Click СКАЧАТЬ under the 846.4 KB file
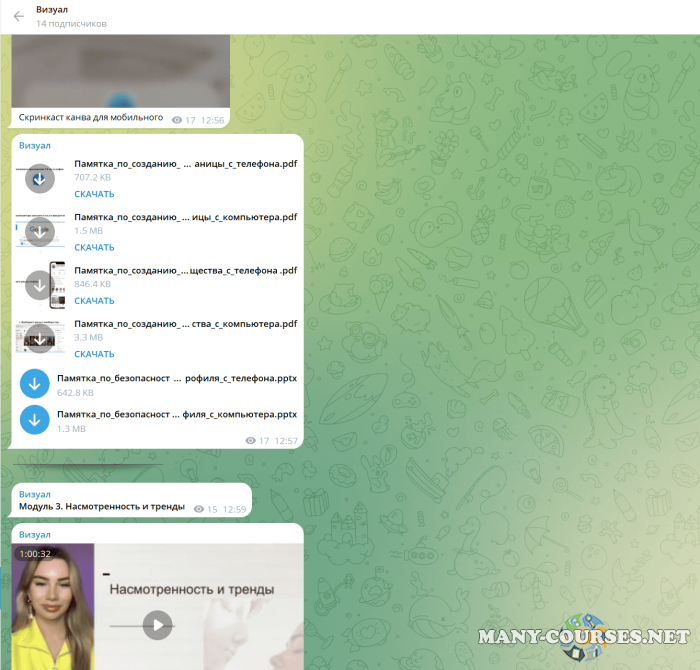 94,300
